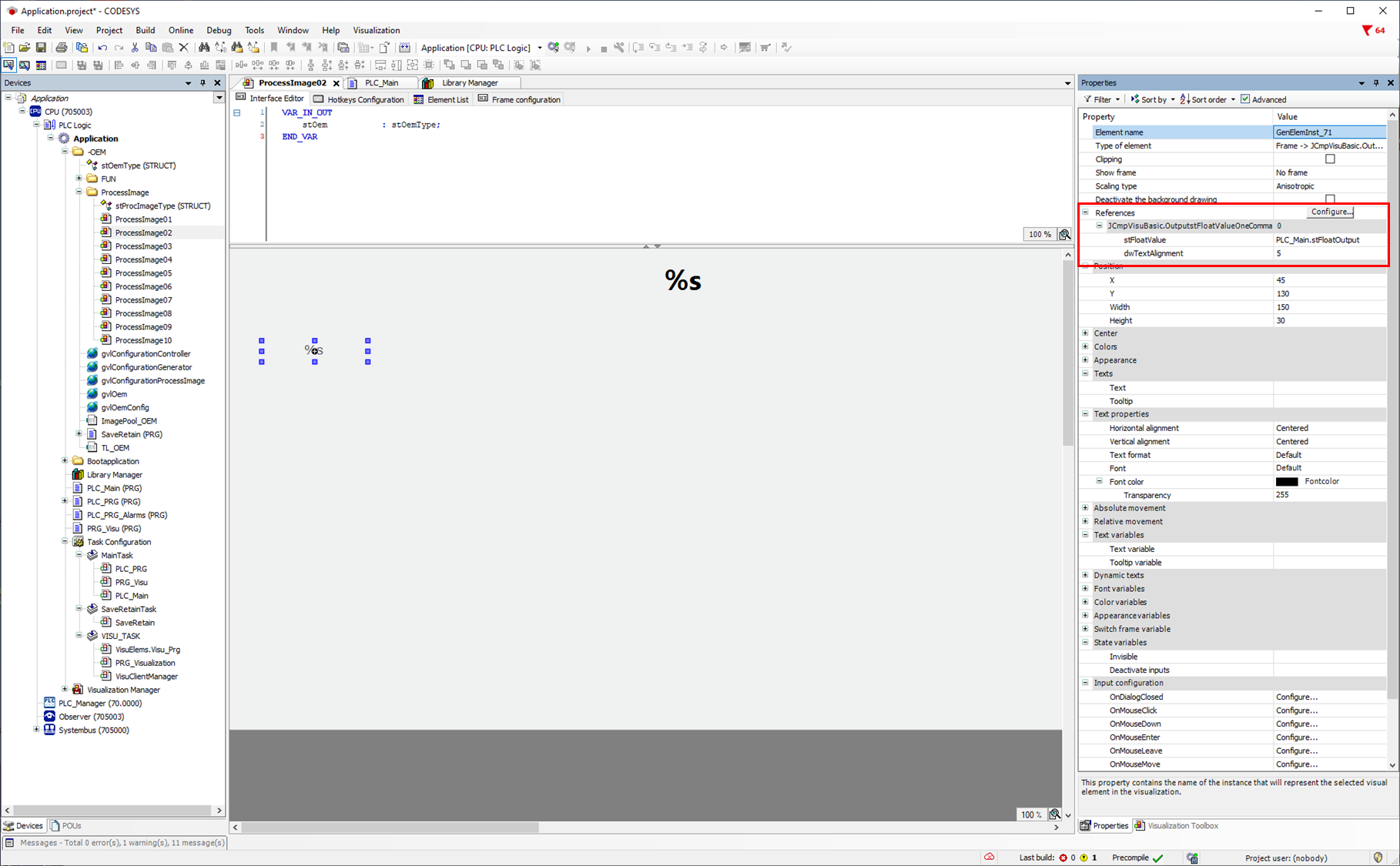Click the Find binoculars icon
Viewport: 1400px width, 866px height.
tap(204, 48)
